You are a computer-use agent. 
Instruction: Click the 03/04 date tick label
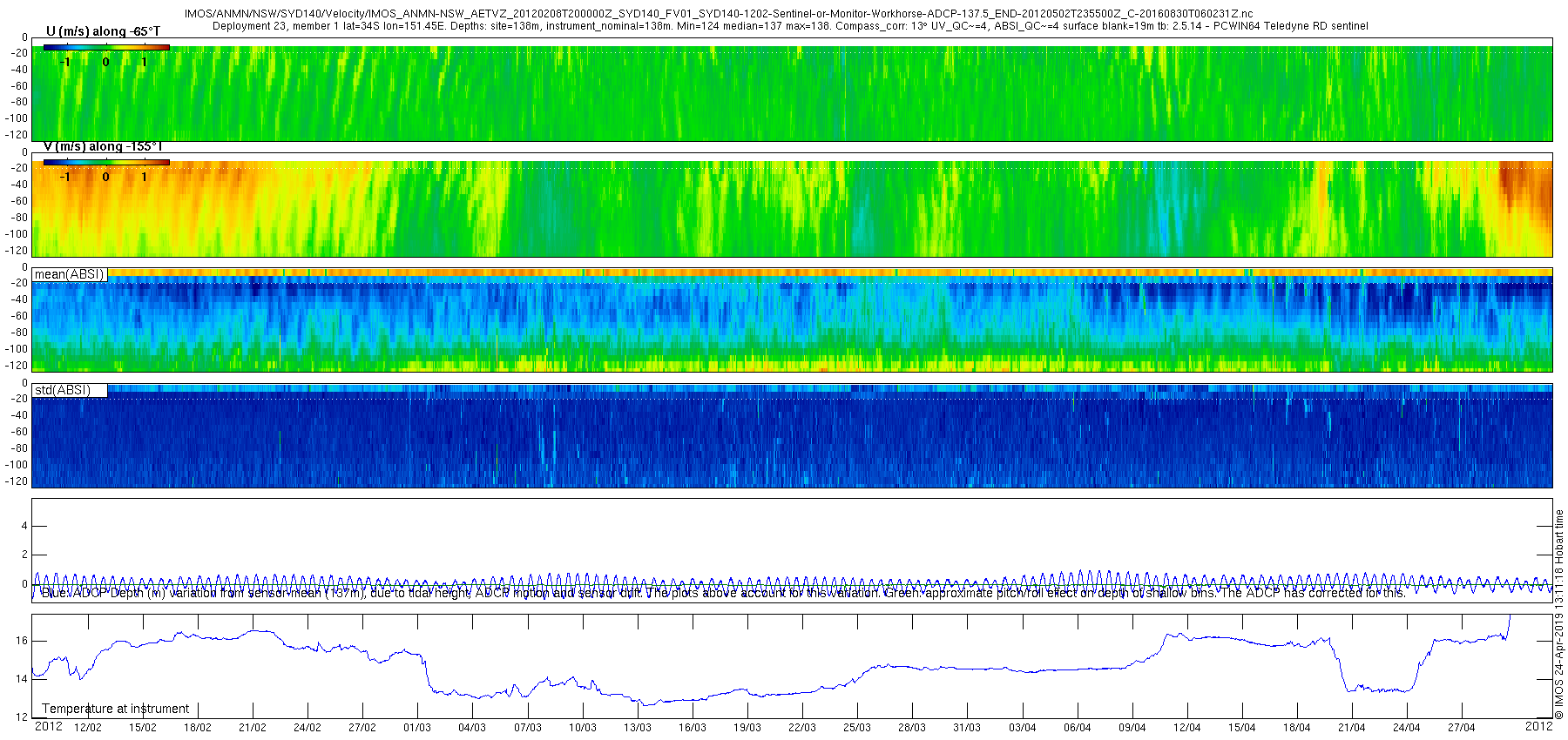(x=1023, y=728)
